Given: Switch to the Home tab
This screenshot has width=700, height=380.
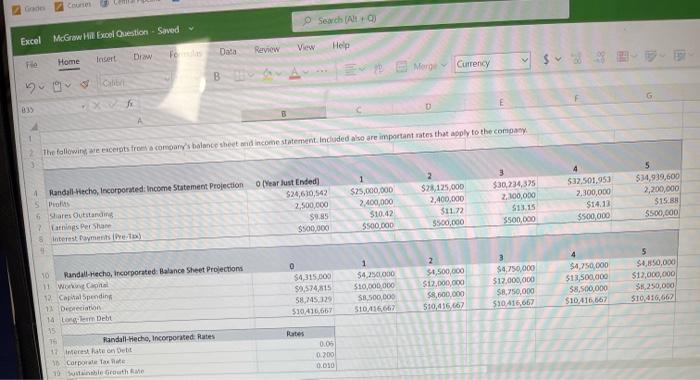Looking at the screenshot, I should (x=68, y=62).
